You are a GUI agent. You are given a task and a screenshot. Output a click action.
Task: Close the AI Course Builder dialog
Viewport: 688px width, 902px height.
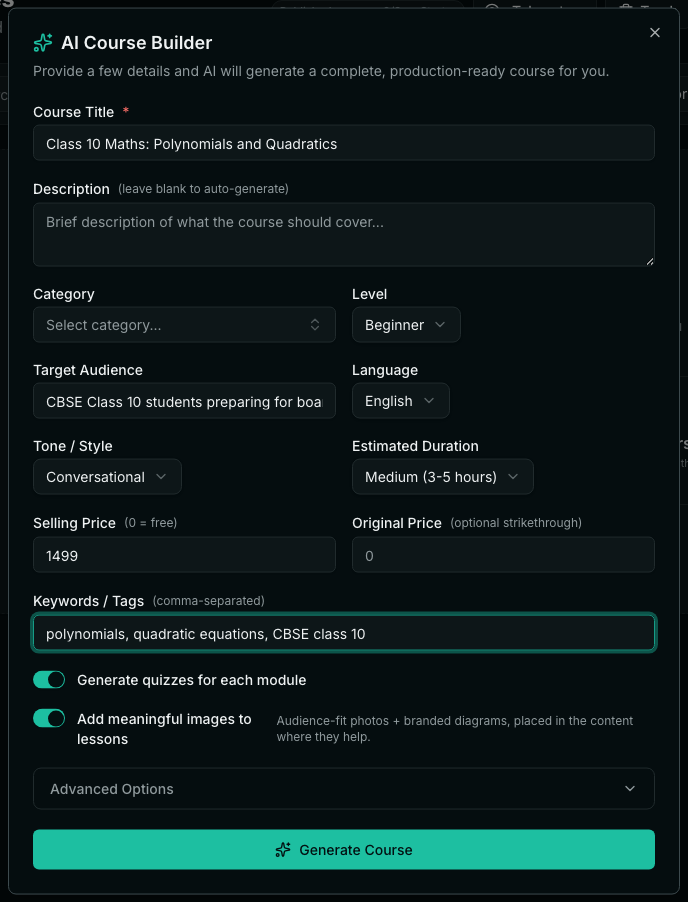click(x=655, y=33)
